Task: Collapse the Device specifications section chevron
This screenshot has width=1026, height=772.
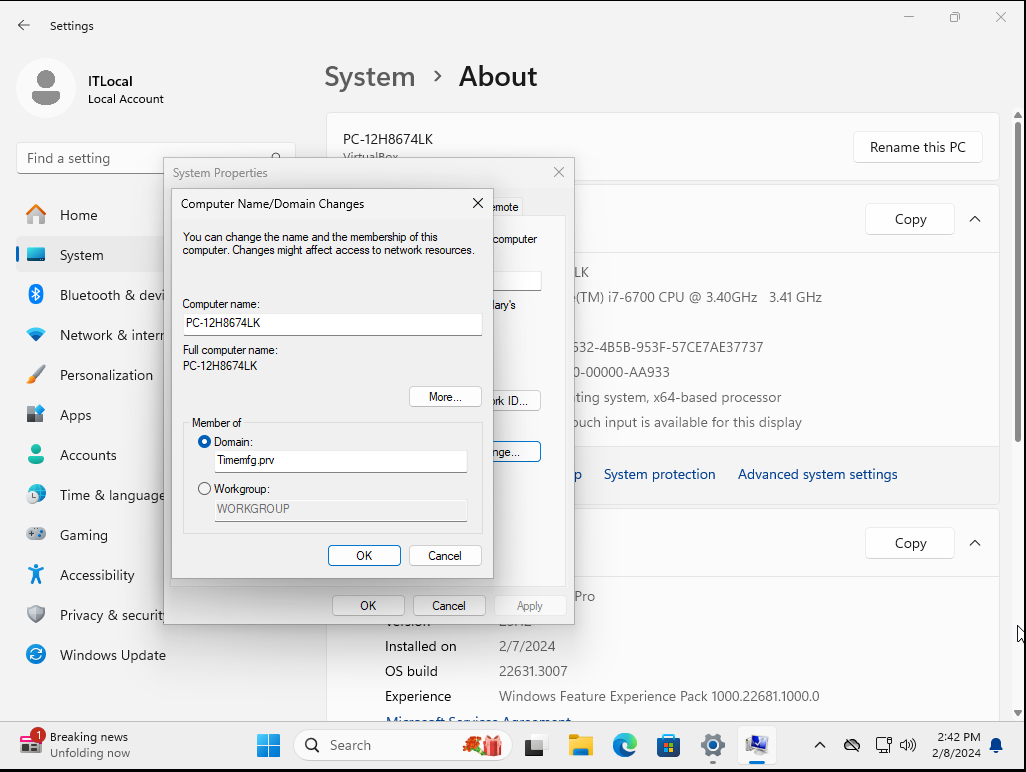Action: point(975,219)
